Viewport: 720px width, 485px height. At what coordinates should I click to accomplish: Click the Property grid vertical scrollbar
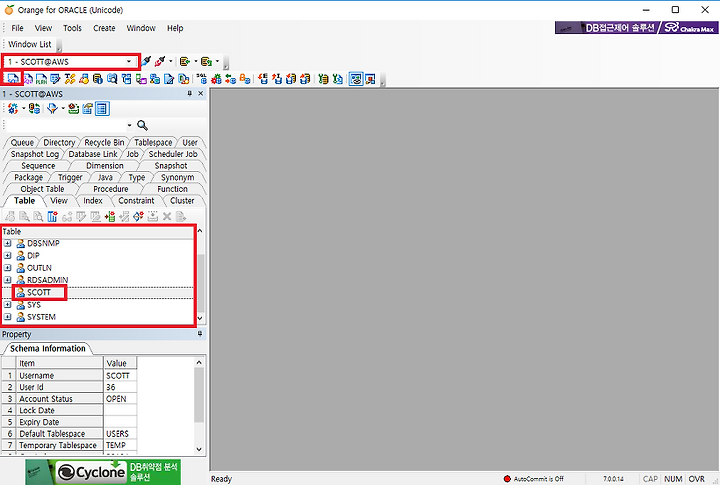199,406
